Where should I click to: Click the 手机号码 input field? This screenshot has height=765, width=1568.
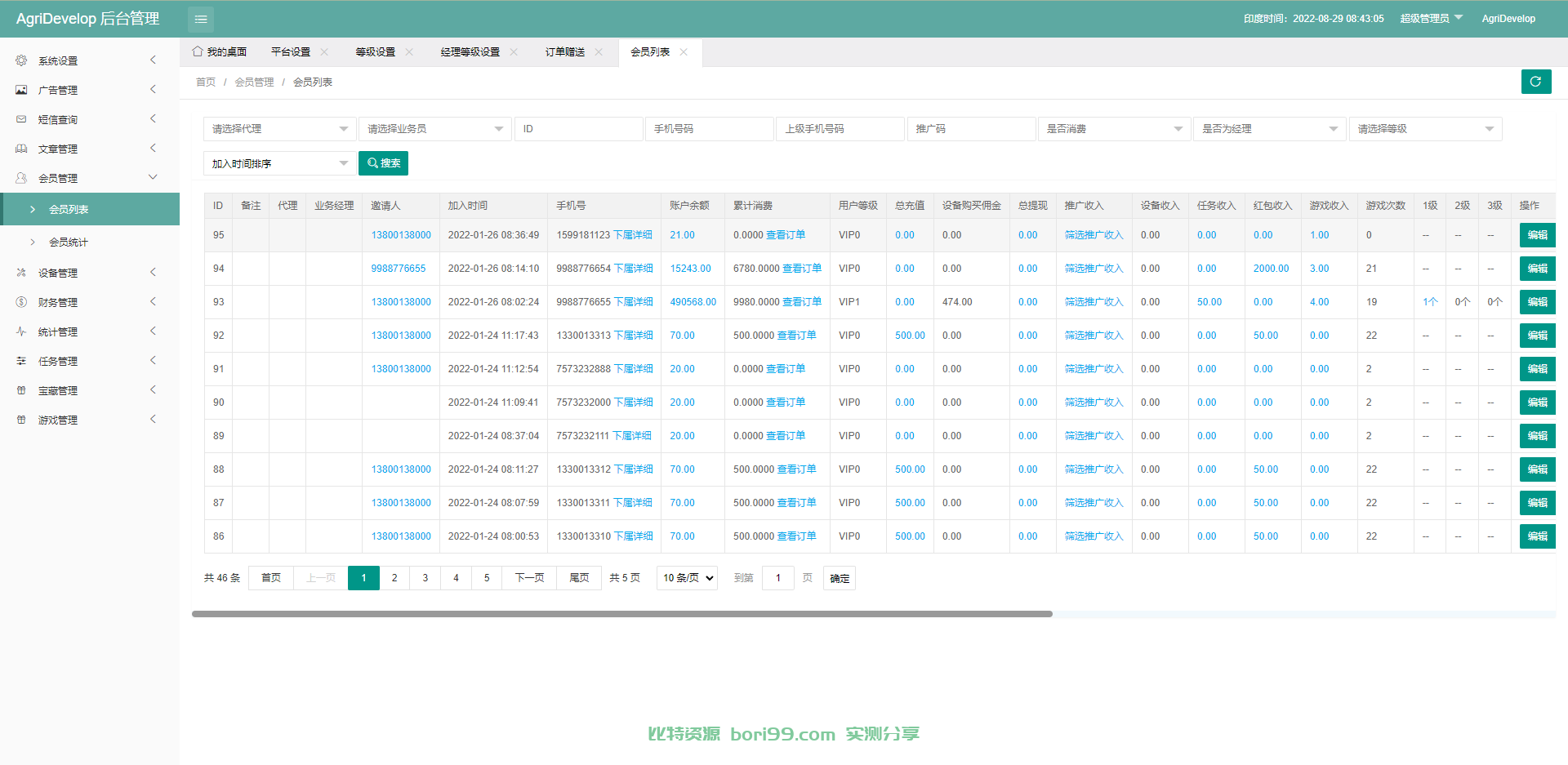coord(710,129)
